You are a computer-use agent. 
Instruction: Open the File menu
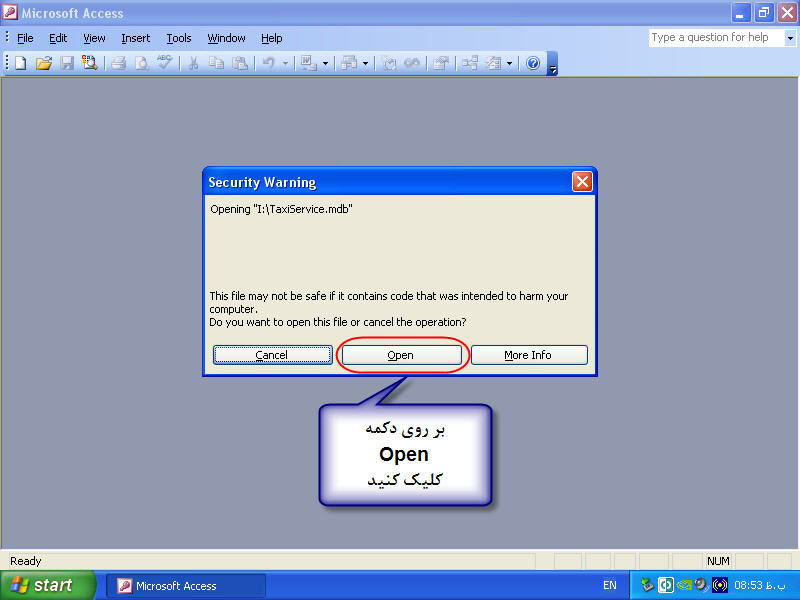(25, 38)
